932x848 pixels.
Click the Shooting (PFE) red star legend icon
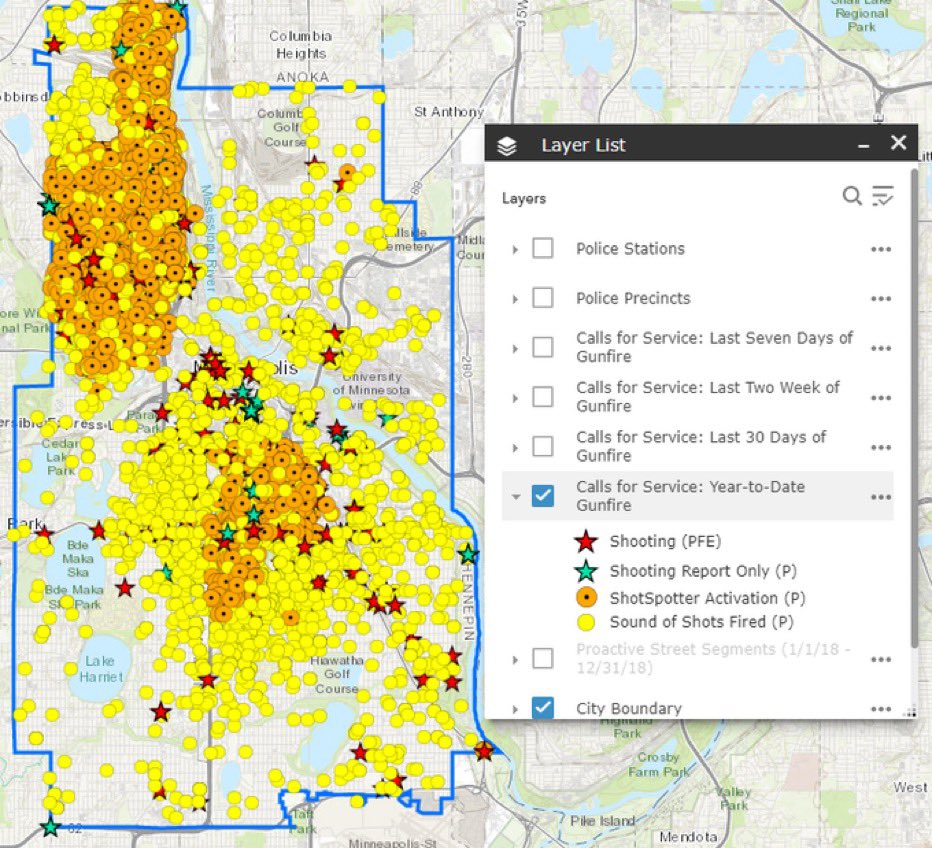coord(586,541)
